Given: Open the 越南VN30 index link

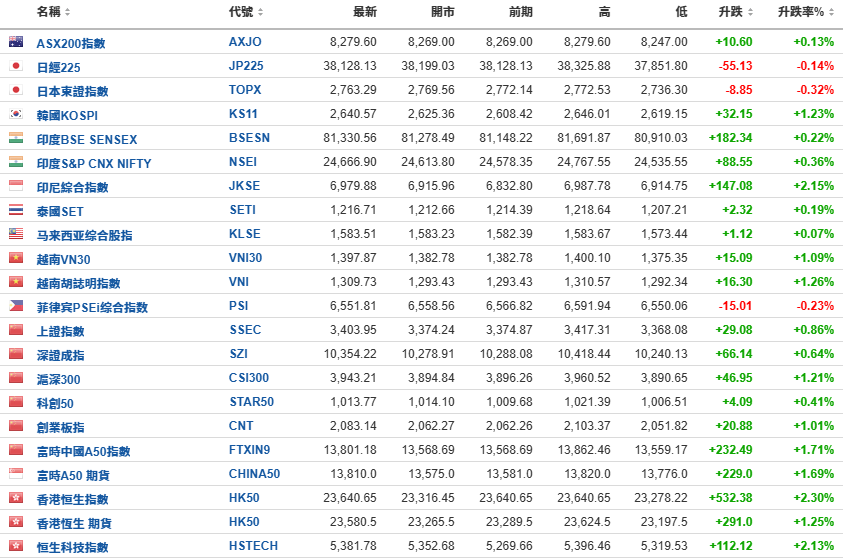Looking at the screenshot, I should click(63, 260).
